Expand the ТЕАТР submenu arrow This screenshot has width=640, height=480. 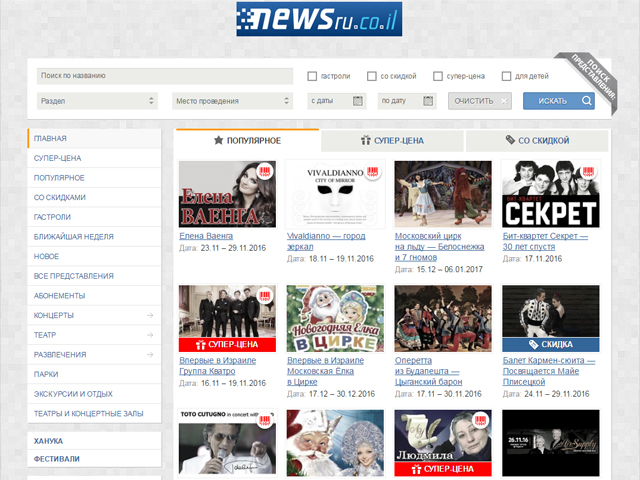[150, 335]
